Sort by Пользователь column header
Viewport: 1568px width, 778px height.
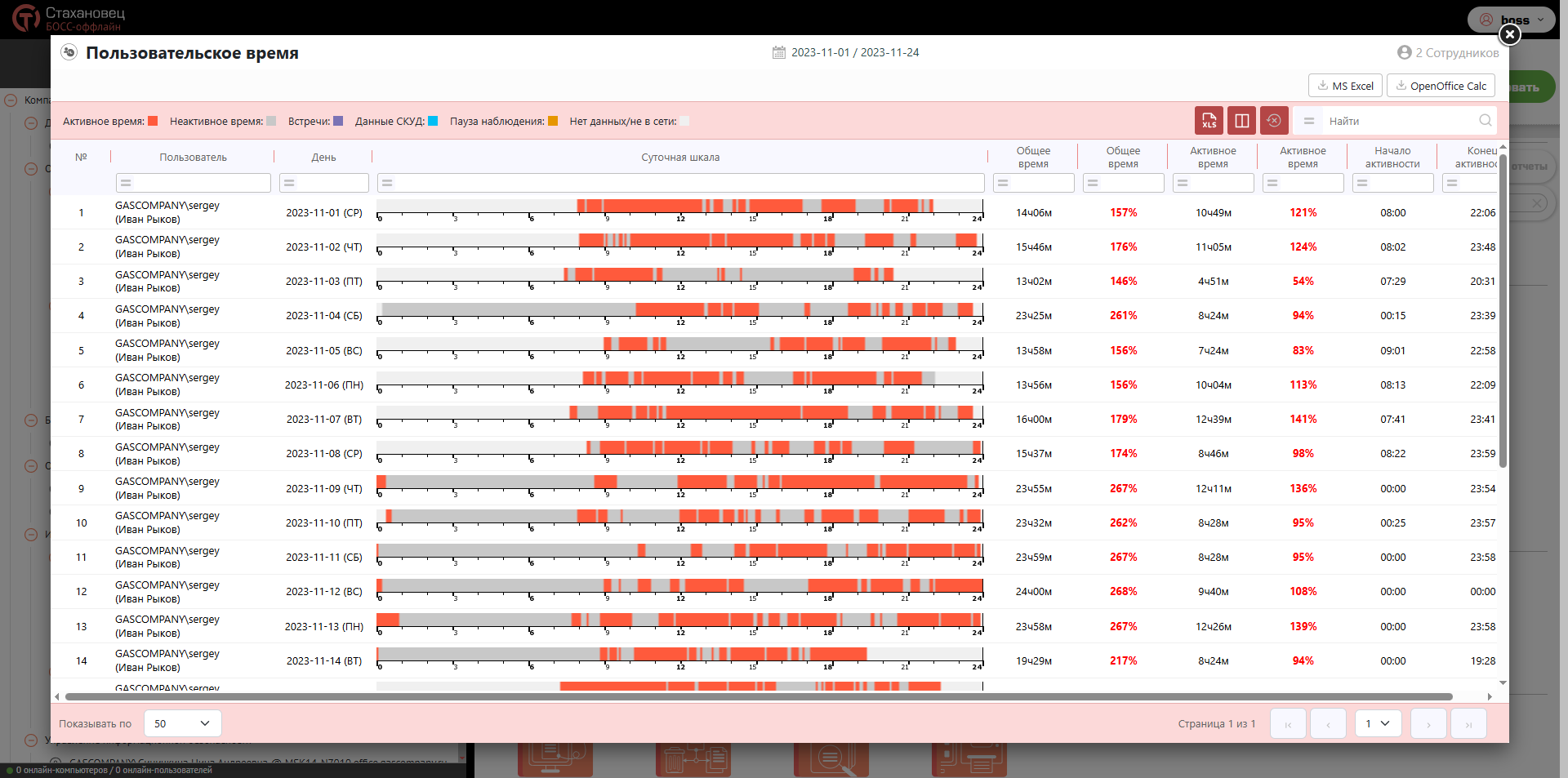193,158
